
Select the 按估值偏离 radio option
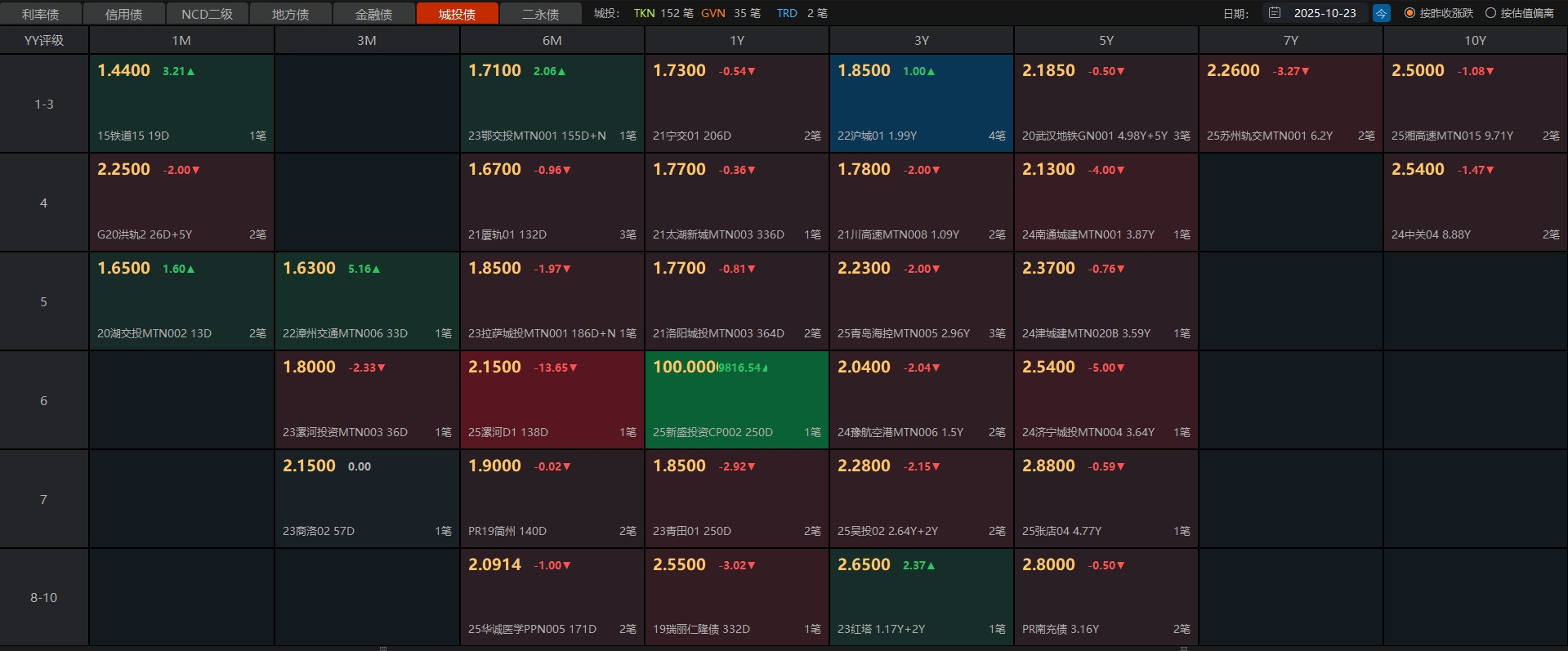[x=1520, y=13]
